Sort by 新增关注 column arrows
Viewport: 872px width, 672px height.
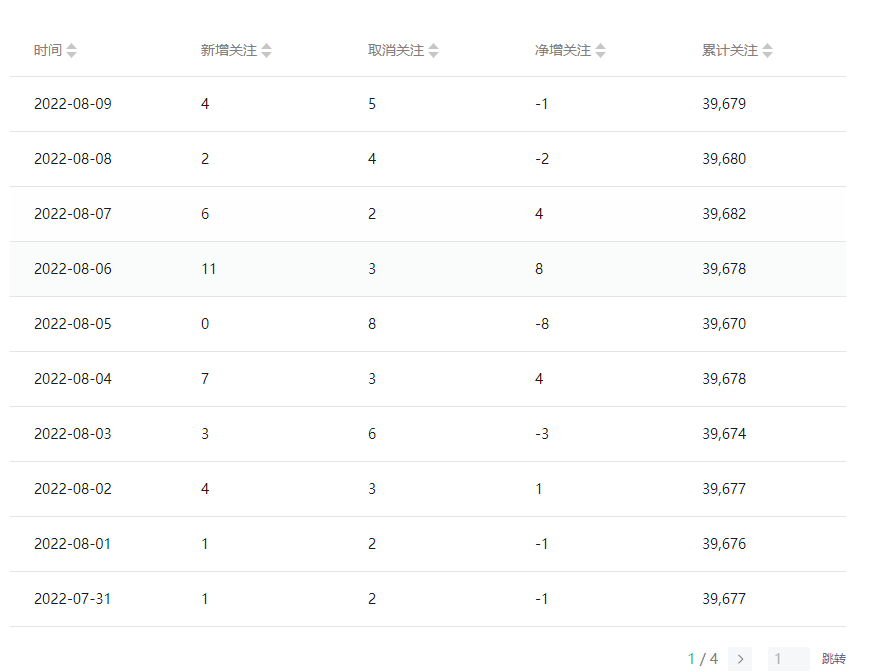(x=266, y=51)
